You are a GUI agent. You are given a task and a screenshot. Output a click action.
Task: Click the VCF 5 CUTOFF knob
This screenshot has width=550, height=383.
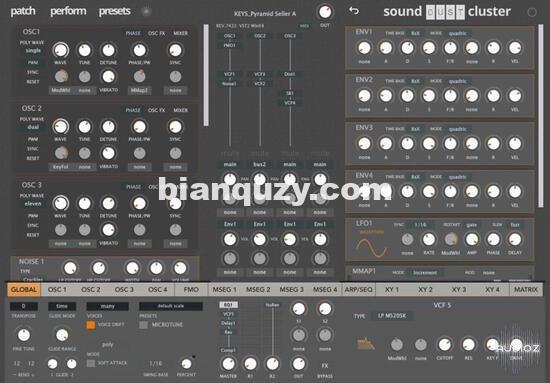tap(444, 345)
